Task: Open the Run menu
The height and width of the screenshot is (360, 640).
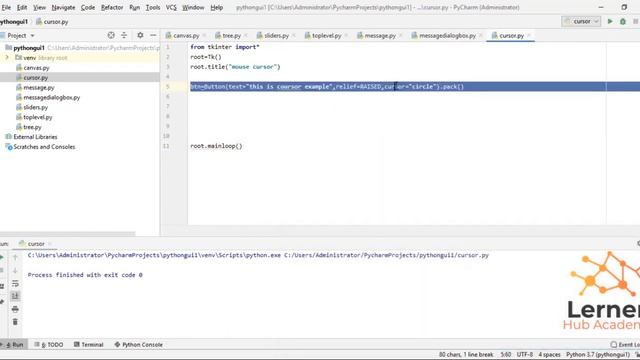Action: pos(134,7)
